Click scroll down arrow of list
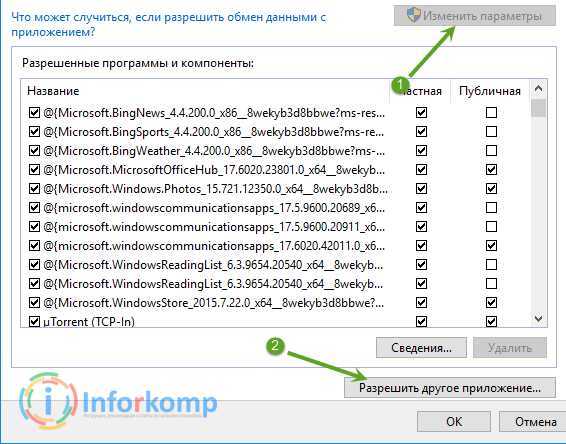This screenshot has width=566, height=444. pos(538,318)
